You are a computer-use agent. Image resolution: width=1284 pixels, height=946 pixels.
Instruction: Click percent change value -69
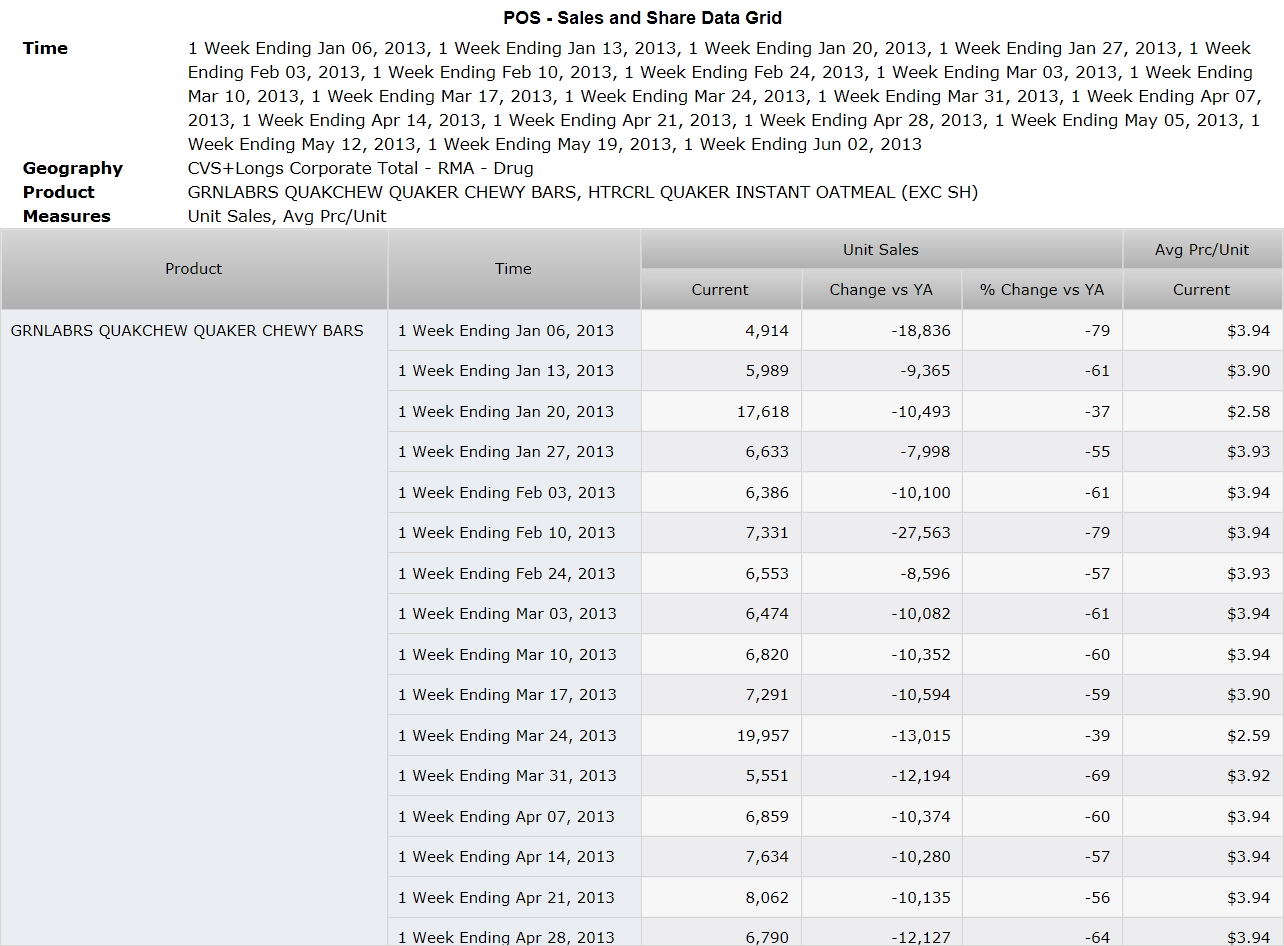pos(1098,776)
